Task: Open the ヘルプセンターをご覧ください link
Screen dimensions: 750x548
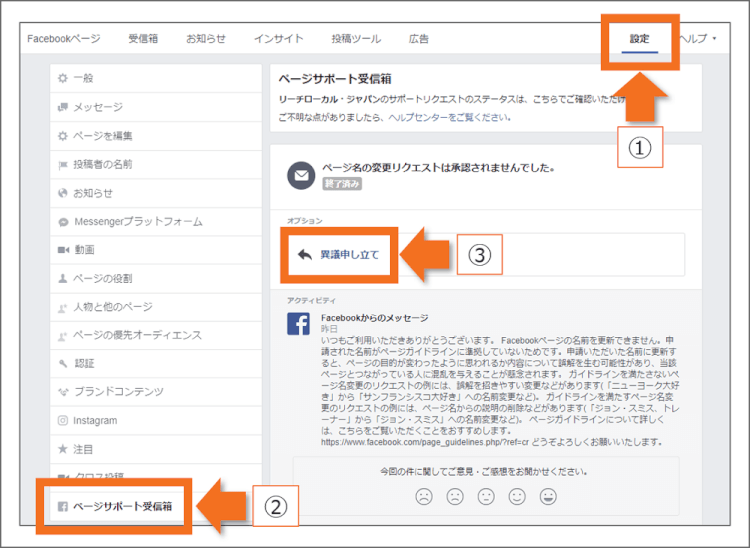Action: click(449, 117)
